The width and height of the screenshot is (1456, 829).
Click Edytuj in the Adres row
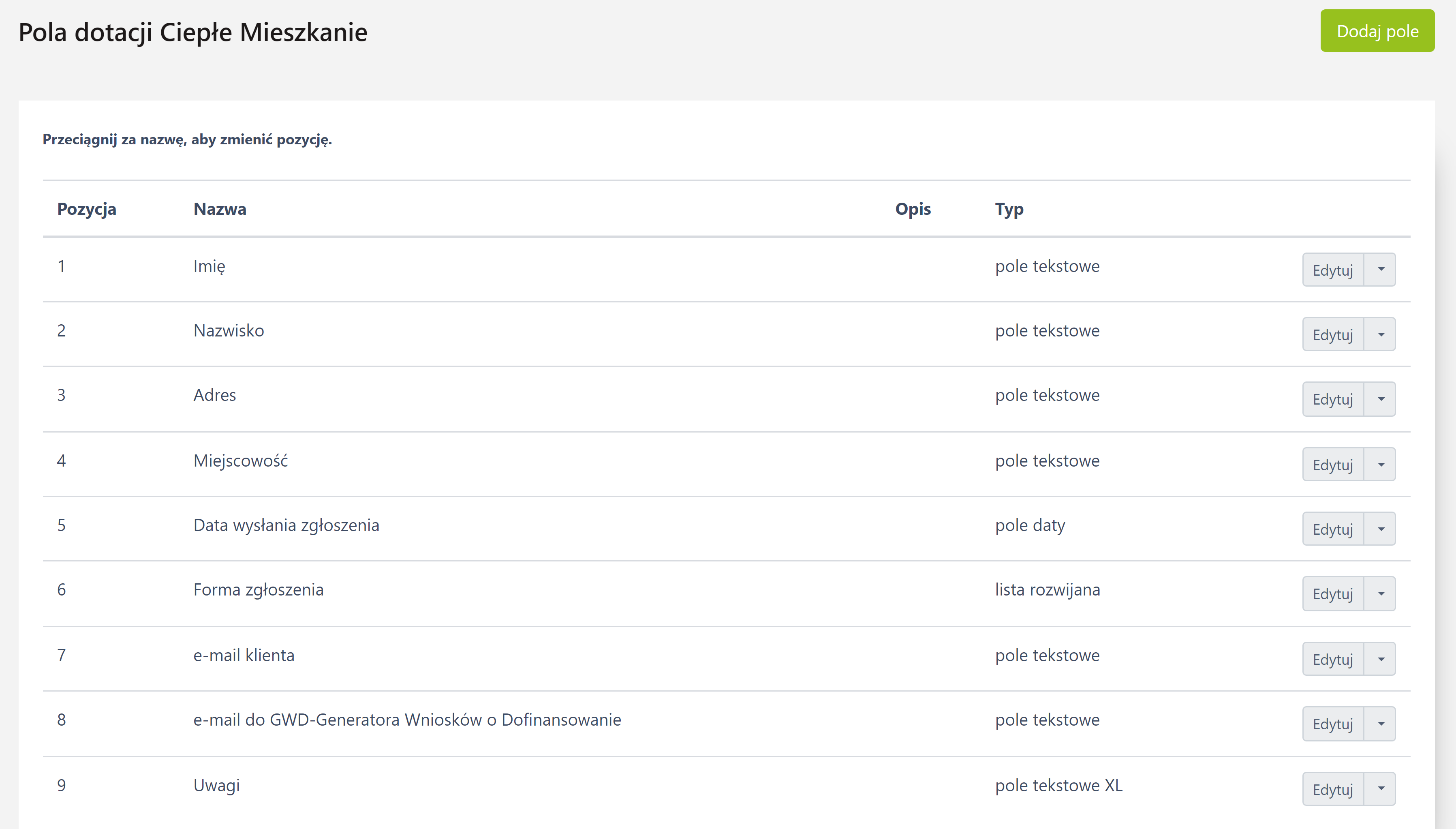[x=1332, y=399]
